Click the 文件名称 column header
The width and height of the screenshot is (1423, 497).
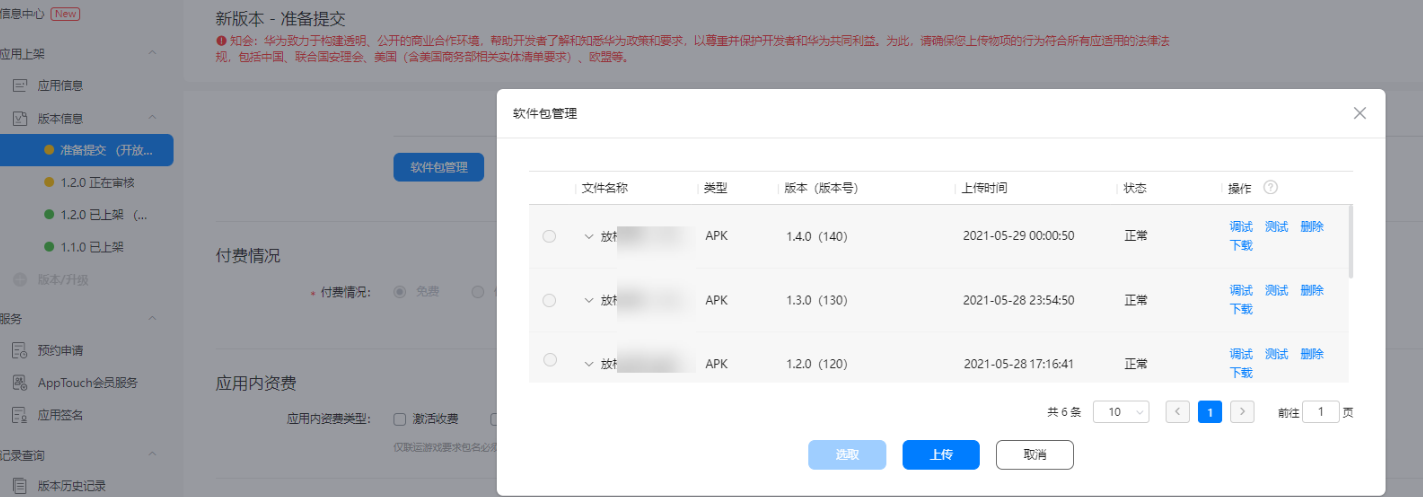point(604,188)
